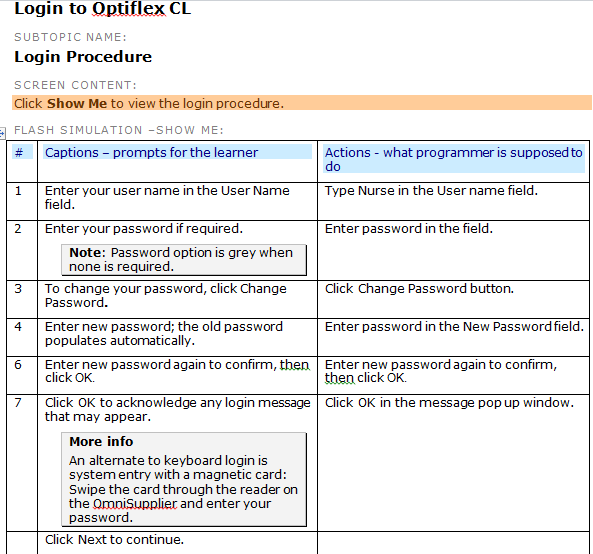Click 'To change your password, click Change Password.'

[x=166, y=296]
